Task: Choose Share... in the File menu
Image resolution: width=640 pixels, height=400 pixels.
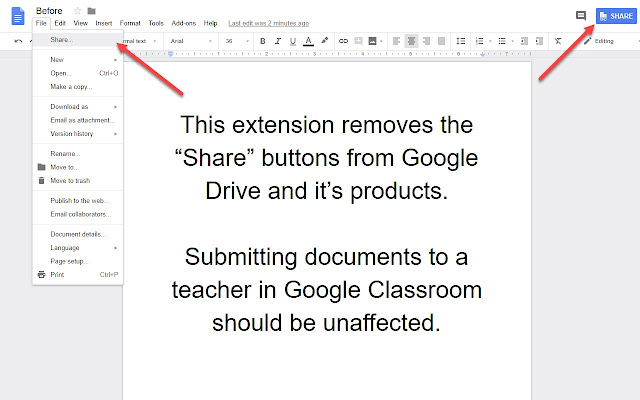Action: (x=78, y=40)
